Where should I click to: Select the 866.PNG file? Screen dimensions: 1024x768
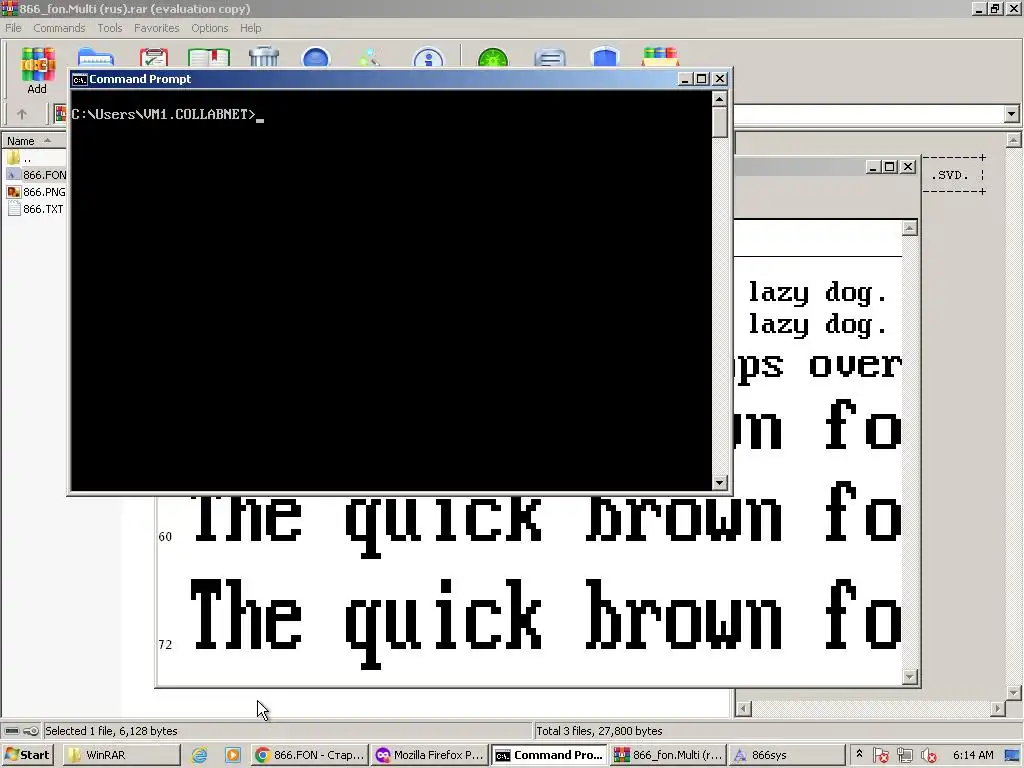[37, 192]
